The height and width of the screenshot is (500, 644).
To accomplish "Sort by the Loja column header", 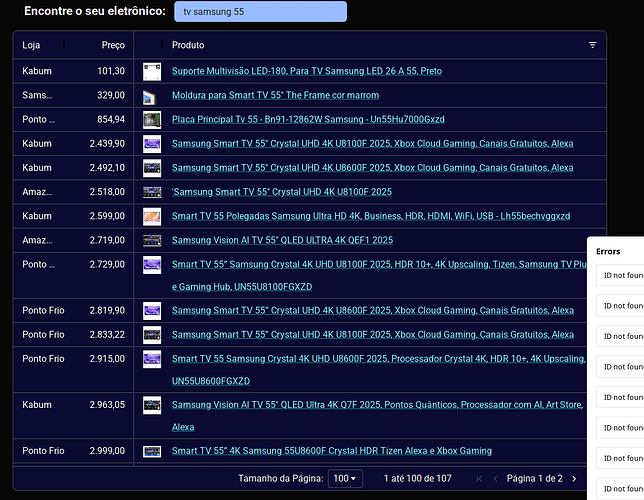I will (31, 45).
